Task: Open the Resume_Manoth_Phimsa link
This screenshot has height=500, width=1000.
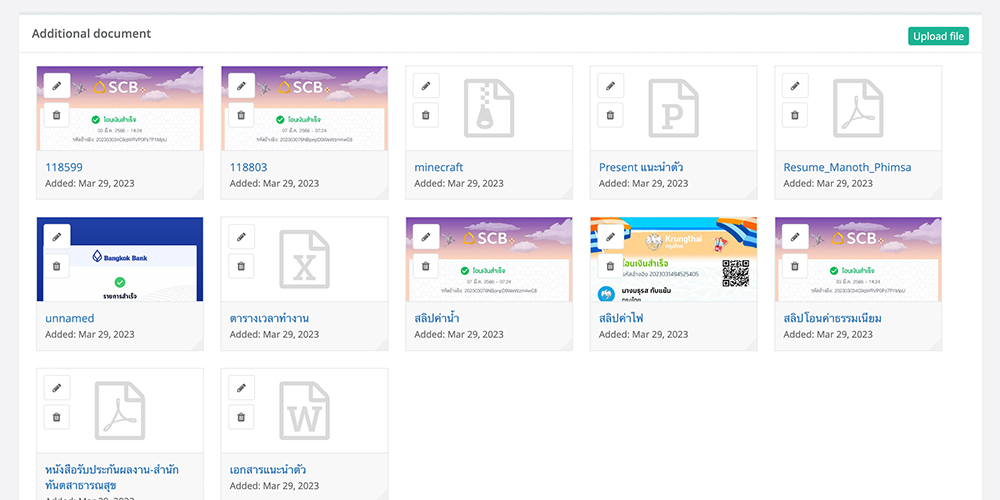Action: 847,168
